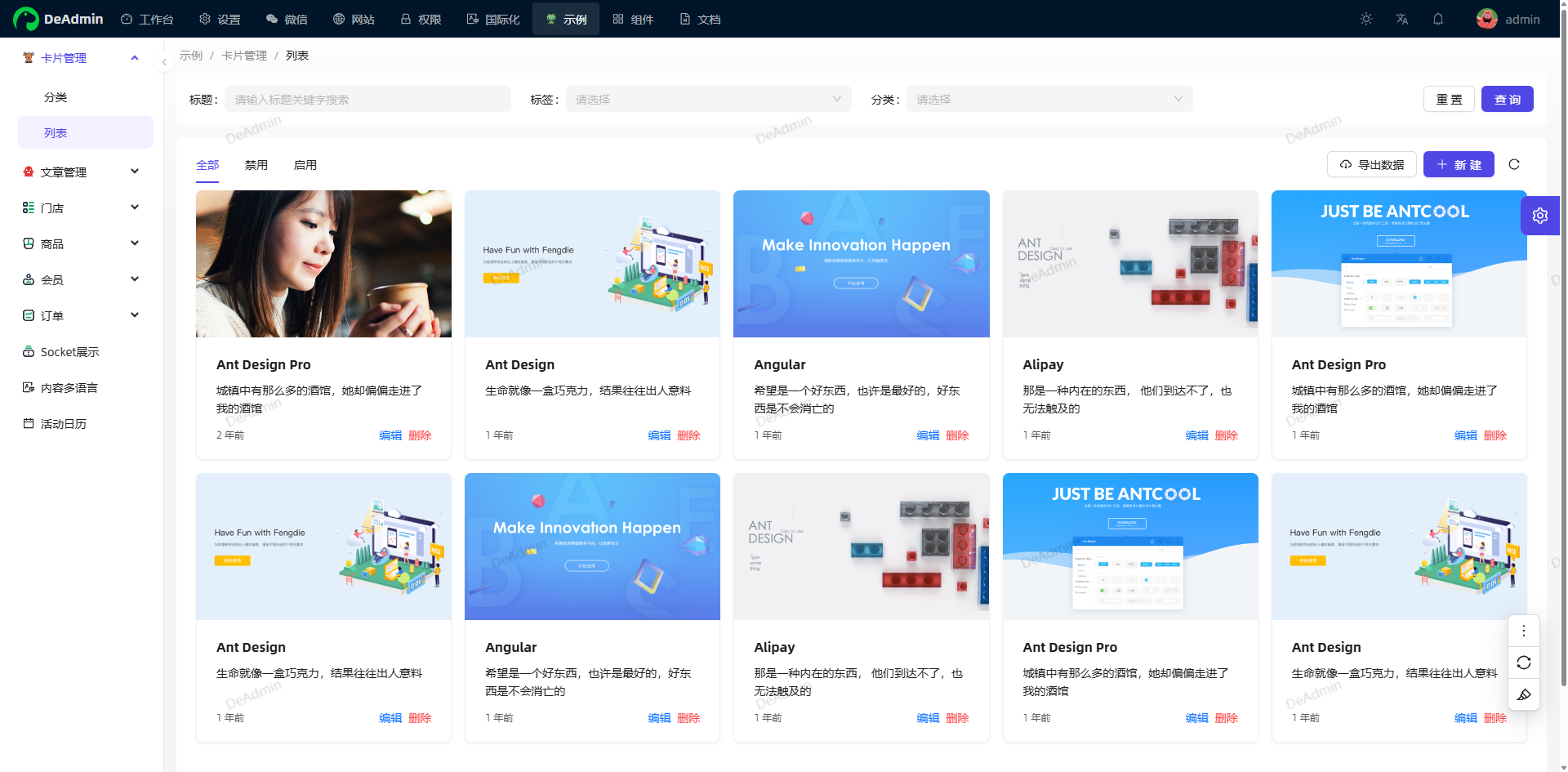
Task: Switch to the 禁用 tab
Action: click(x=256, y=165)
